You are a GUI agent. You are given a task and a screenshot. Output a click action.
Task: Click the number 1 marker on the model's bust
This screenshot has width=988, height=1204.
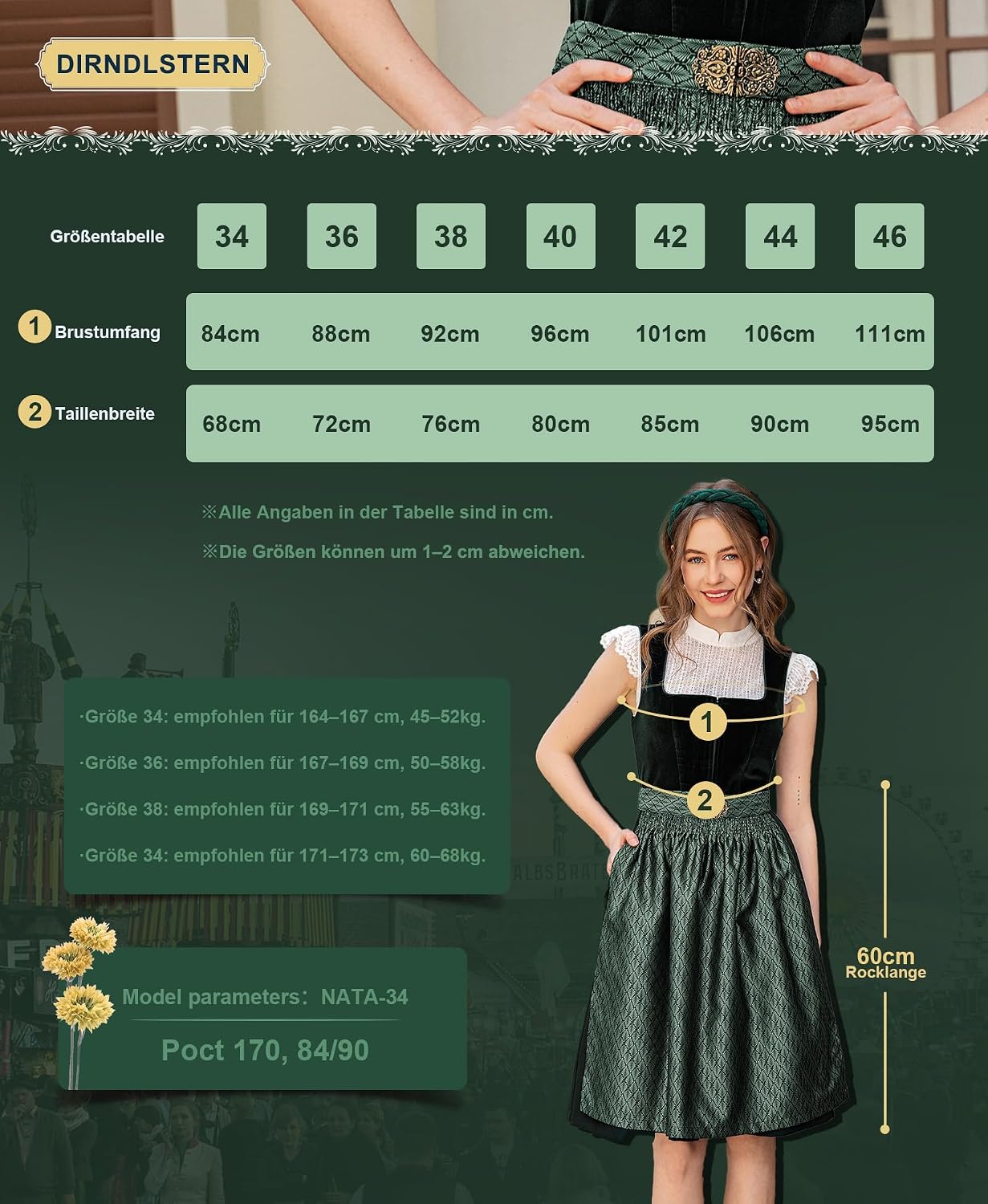pos(707,722)
